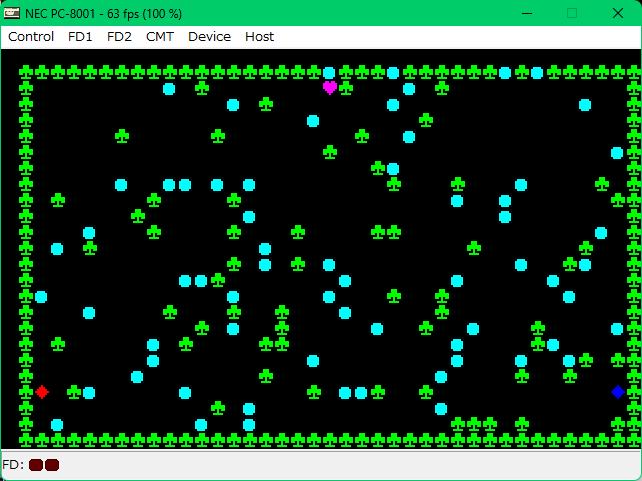Open the FD1 drive menu
Viewport: 642px width, 481px height.
(80, 37)
